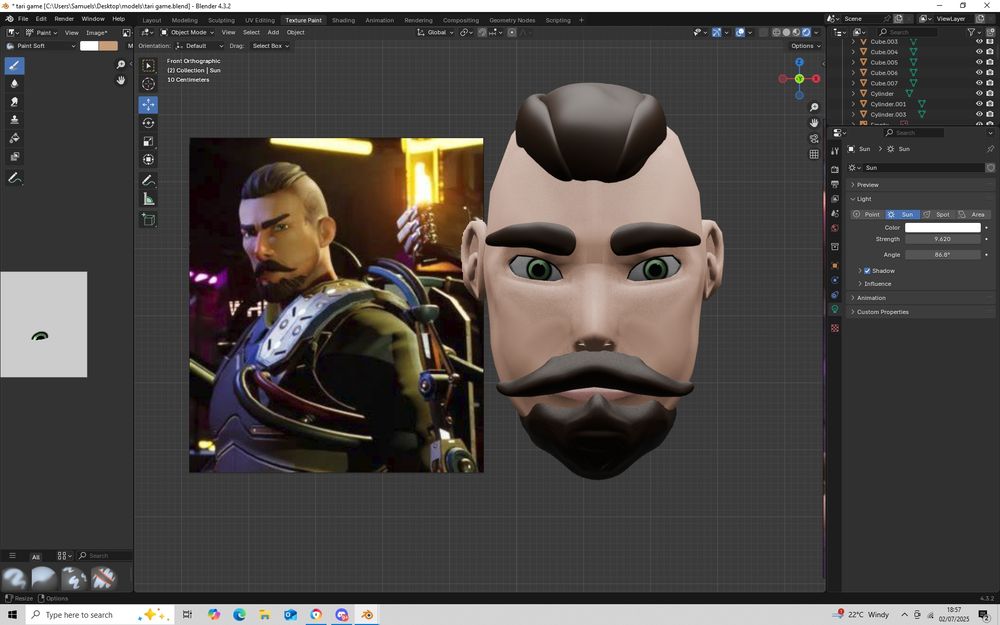Image resolution: width=1000 pixels, height=625 pixels.
Task: Activate the Rotate tool in viewport toolbar
Action: [148, 123]
